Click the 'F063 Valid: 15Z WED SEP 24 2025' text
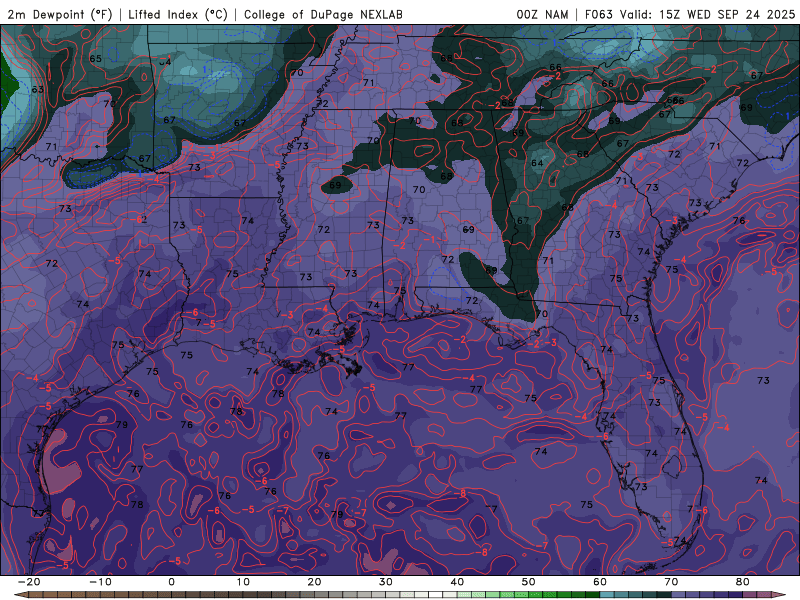This screenshot has height=600, width=800. tap(690, 14)
